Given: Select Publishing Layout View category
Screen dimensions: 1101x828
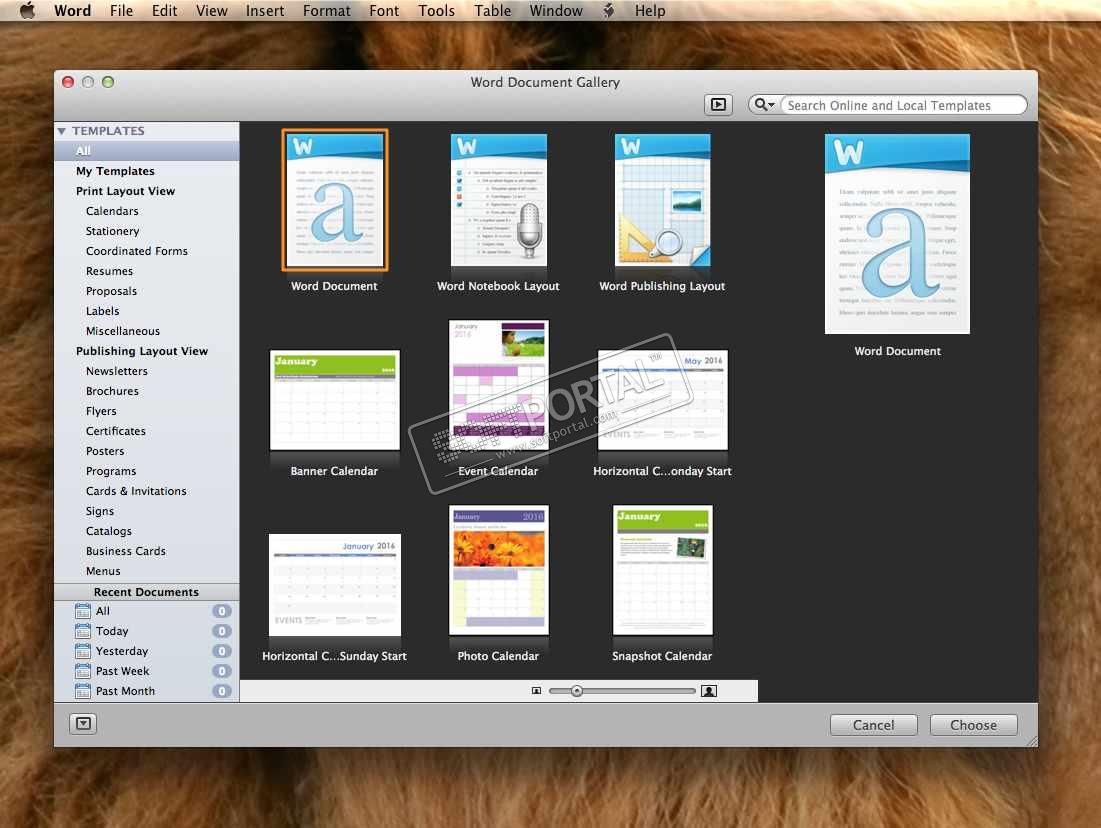Looking at the screenshot, I should click(142, 351).
